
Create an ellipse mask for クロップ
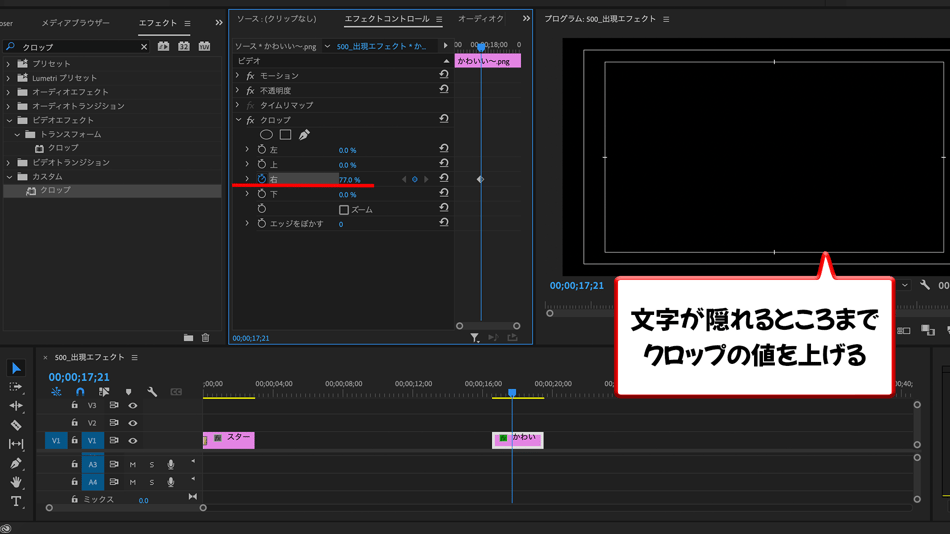point(266,134)
